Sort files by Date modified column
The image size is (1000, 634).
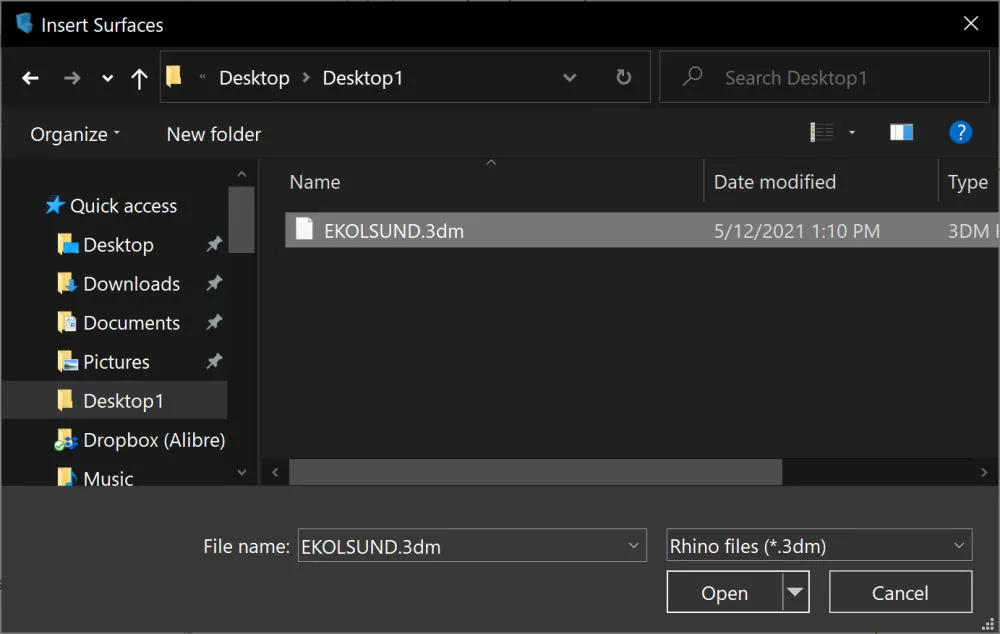[x=775, y=182]
